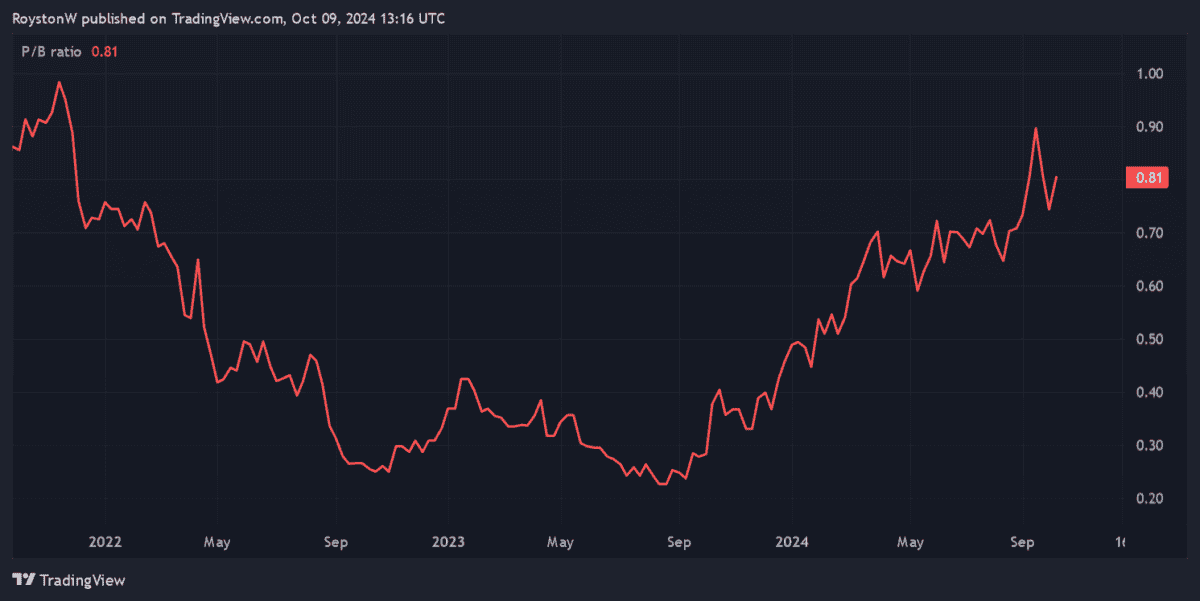The width and height of the screenshot is (1200, 601).
Task: Click the Sep label following 2024
Action: point(1022,542)
